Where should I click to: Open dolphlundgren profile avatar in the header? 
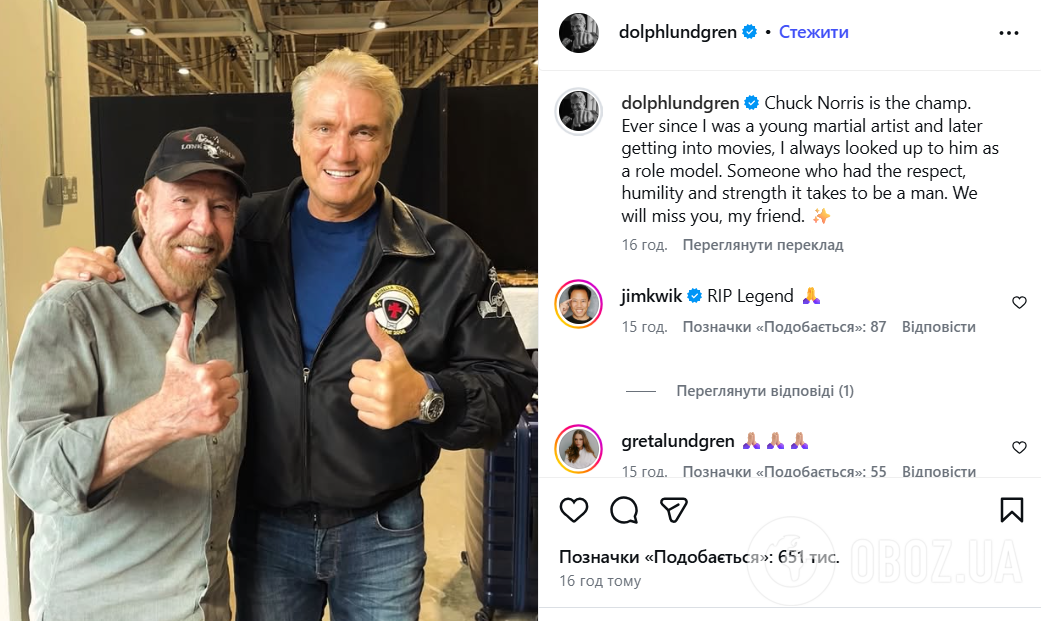pyautogui.click(x=579, y=33)
